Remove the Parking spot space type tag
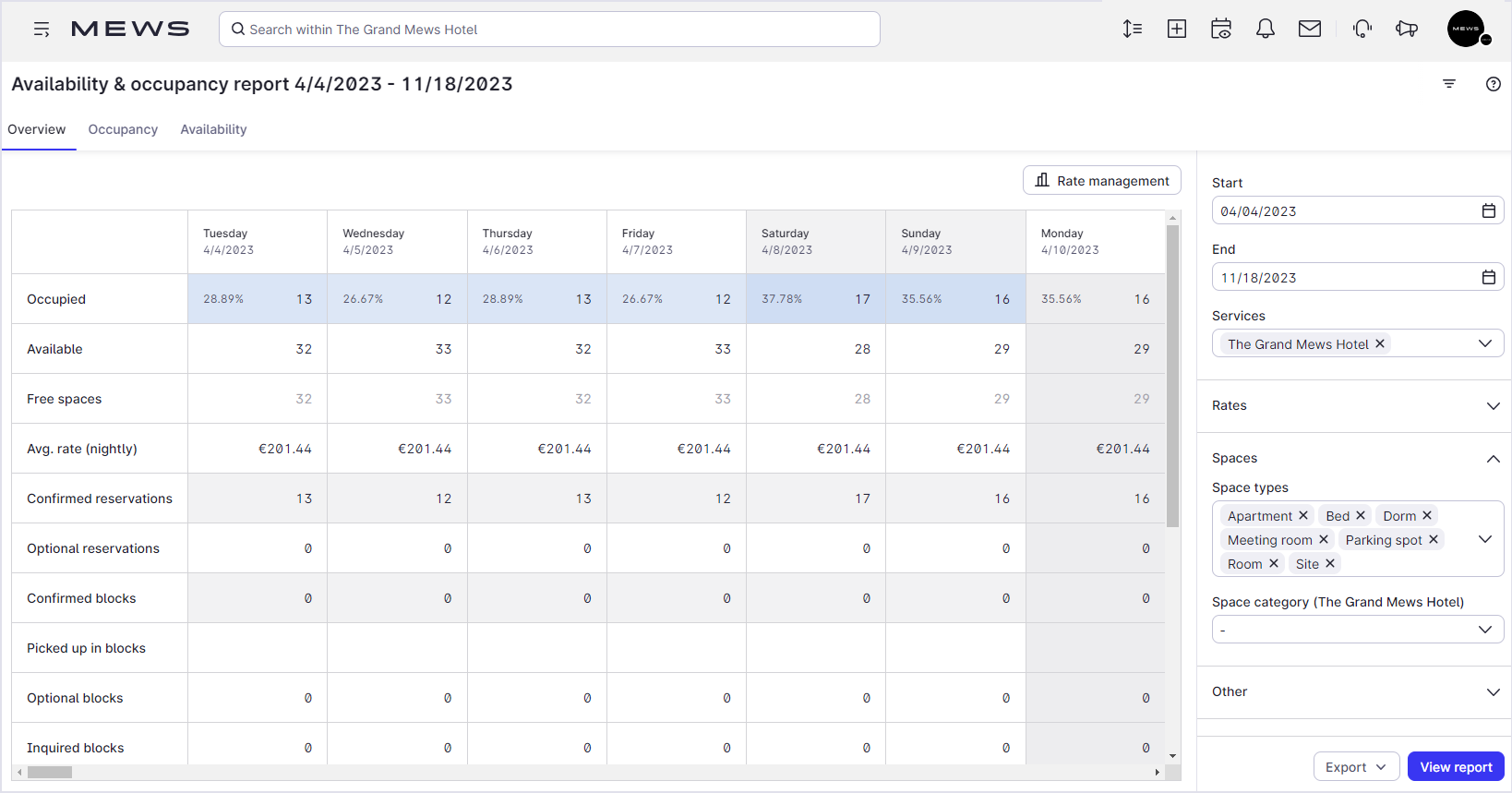Image resolution: width=1512 pixels, height=793 pixels. point(1434,540)
